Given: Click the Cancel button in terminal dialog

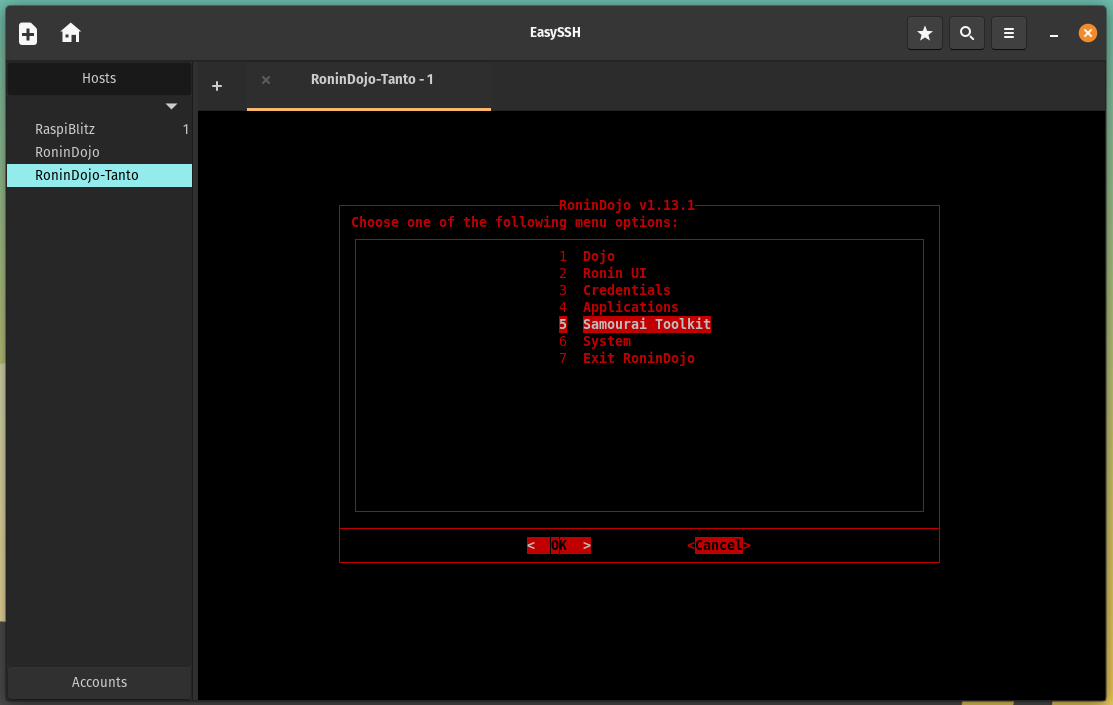Looking at the screenshot, I should point(718,545).
